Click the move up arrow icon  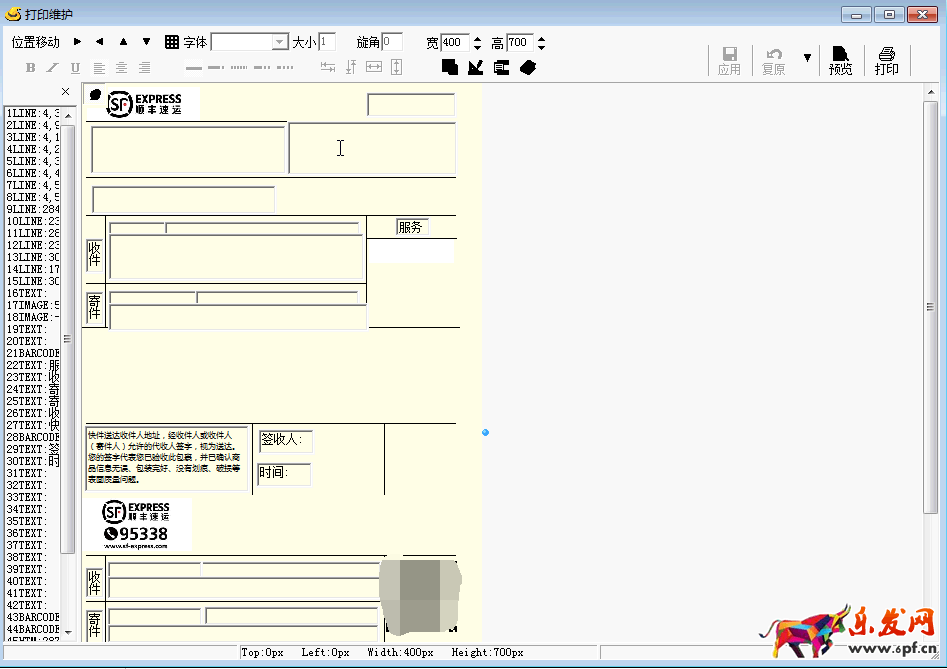[x=123, y=42]
